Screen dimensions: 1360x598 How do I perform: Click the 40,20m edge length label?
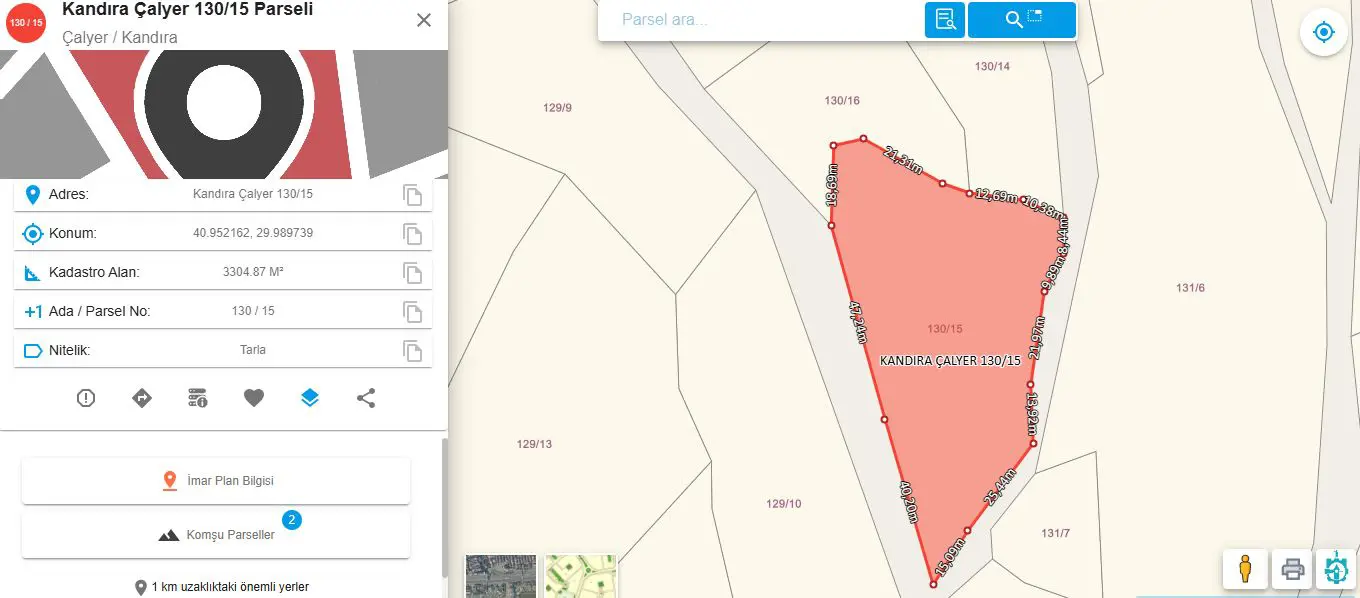(x=908, y=503)
